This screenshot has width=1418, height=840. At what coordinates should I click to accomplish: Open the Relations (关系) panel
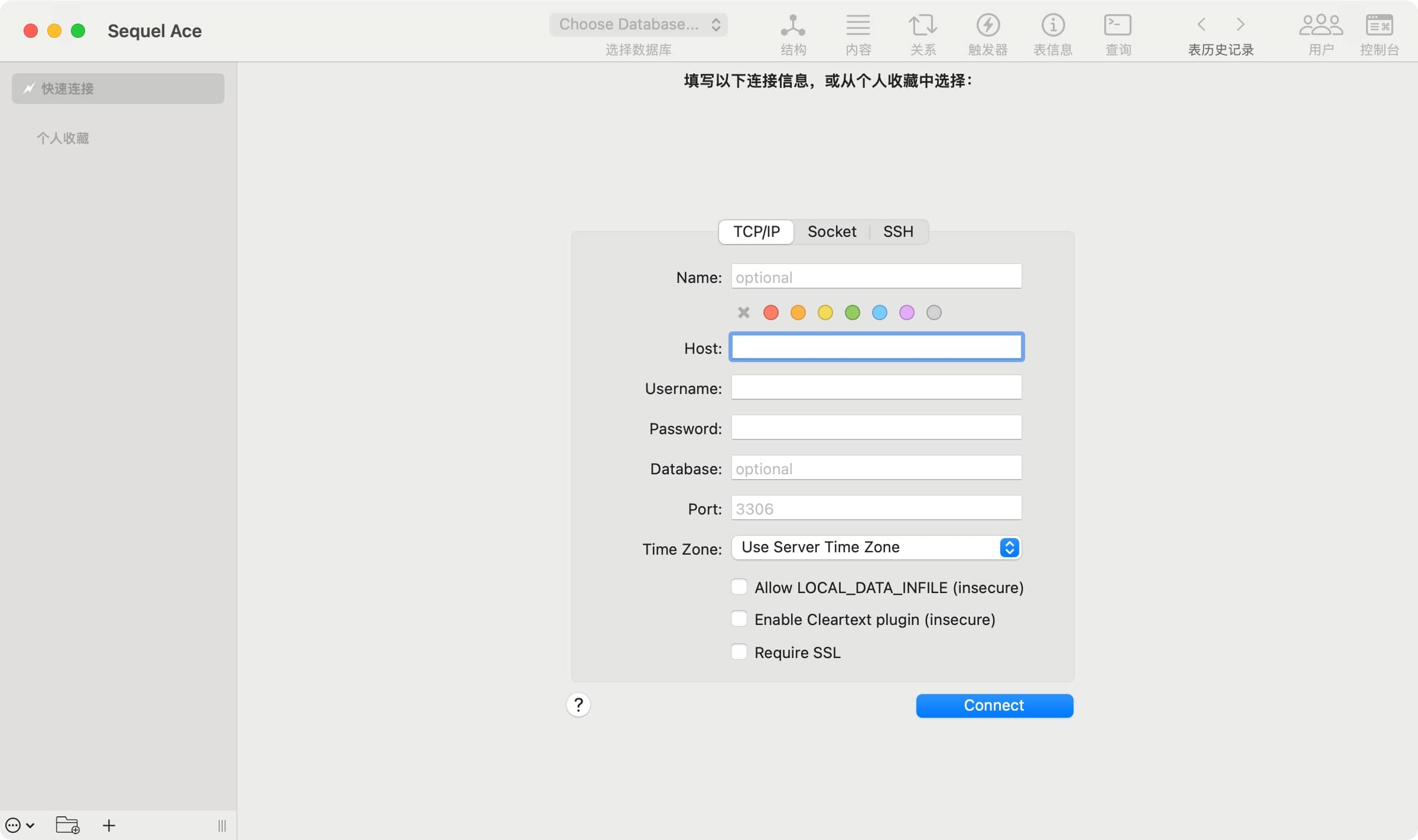coord(923,32)
